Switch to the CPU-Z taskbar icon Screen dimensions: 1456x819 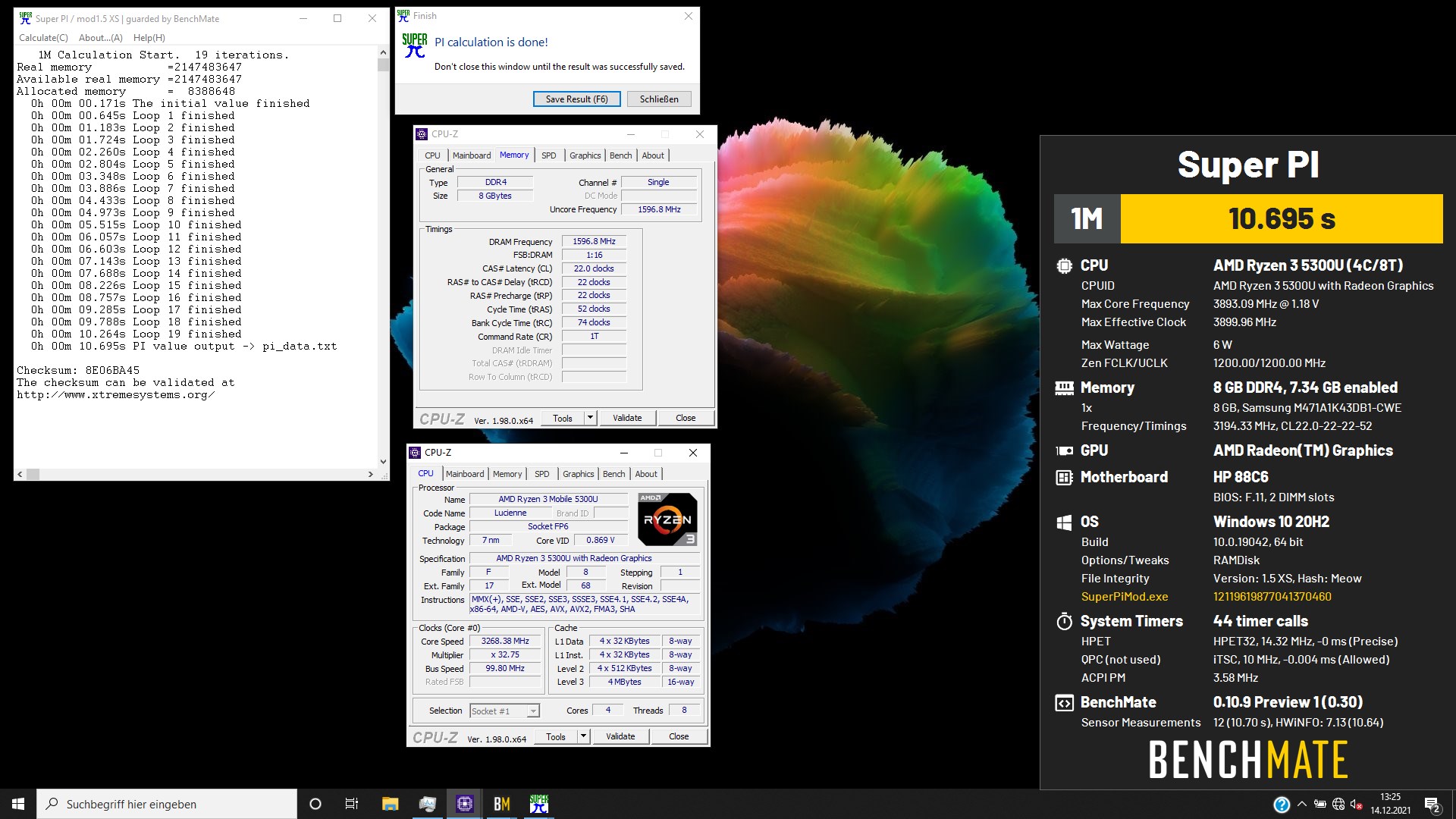[465, 804]
